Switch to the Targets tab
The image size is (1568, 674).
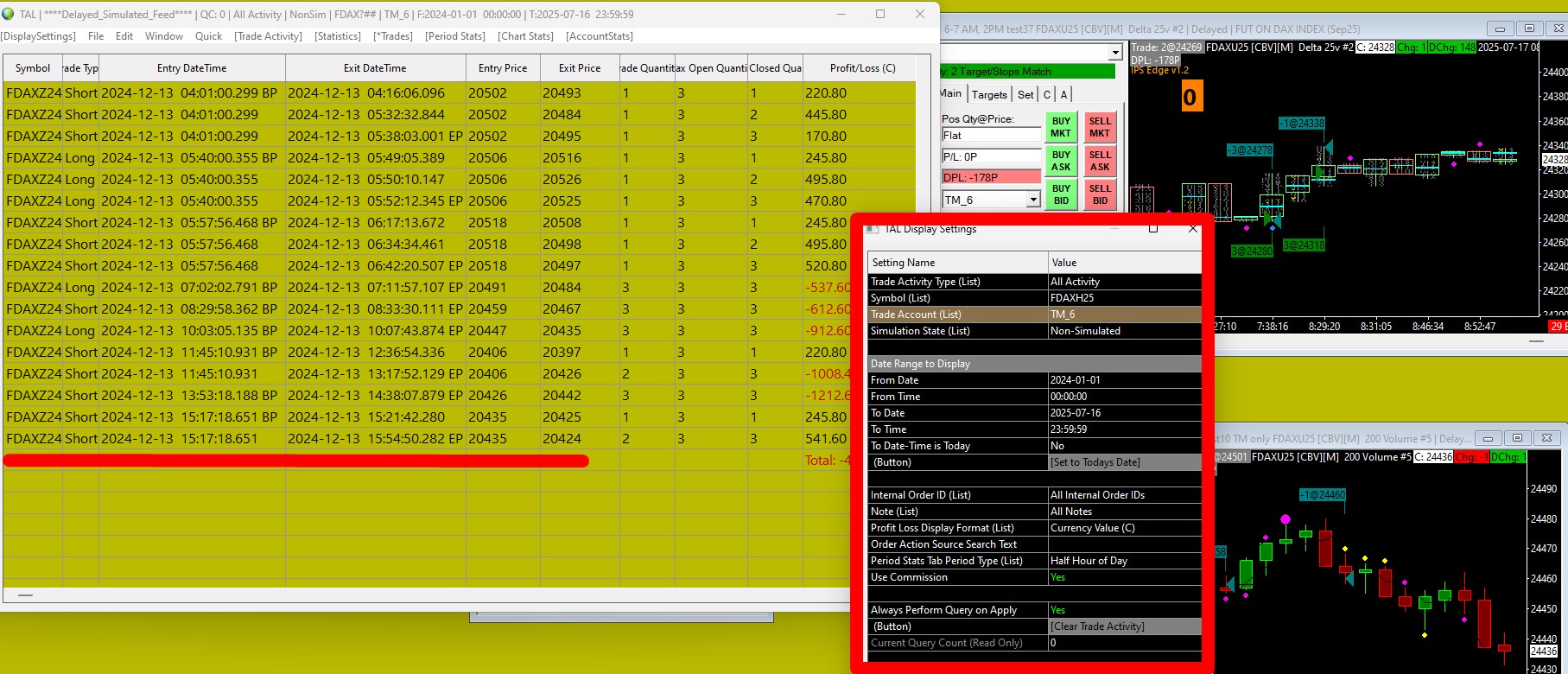989,94
